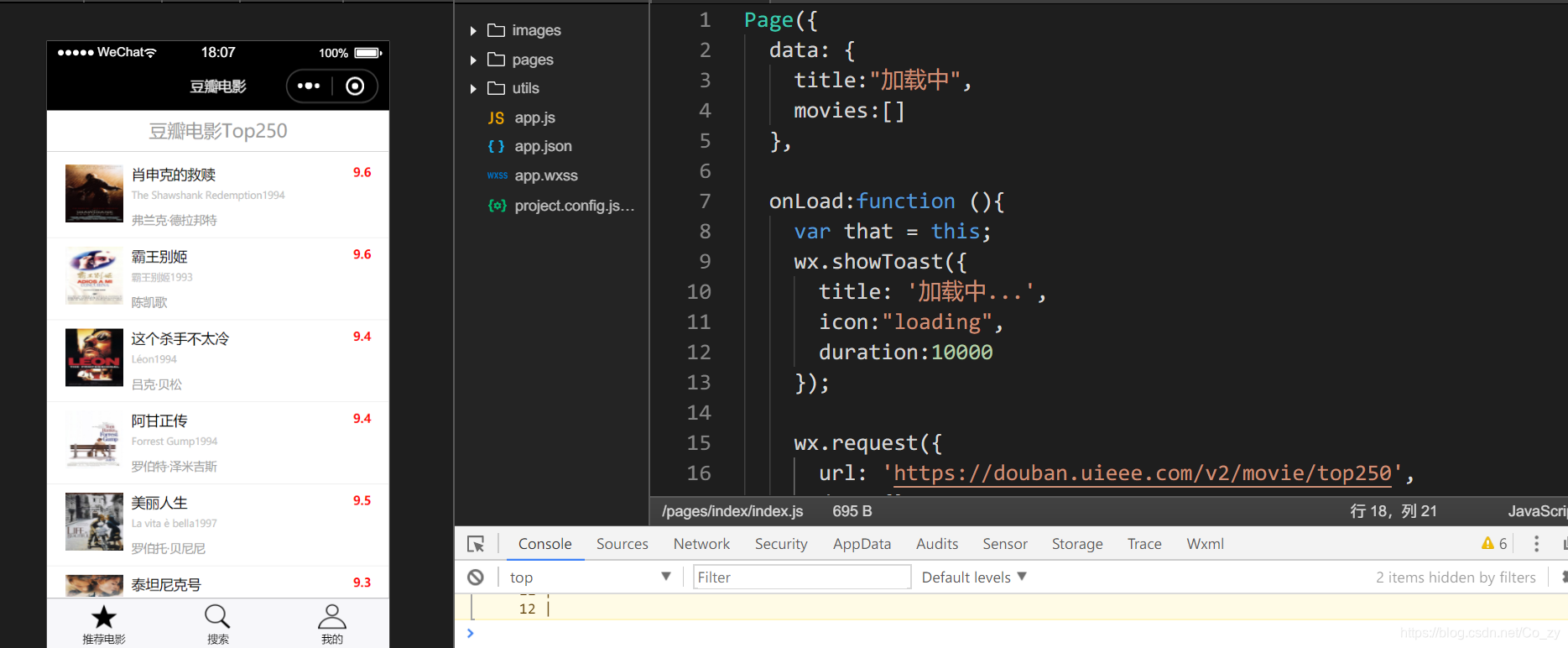The width and height of the screenshot is (1568, 648).
Task: Switch to the Security tab
Action: point(781,544)
